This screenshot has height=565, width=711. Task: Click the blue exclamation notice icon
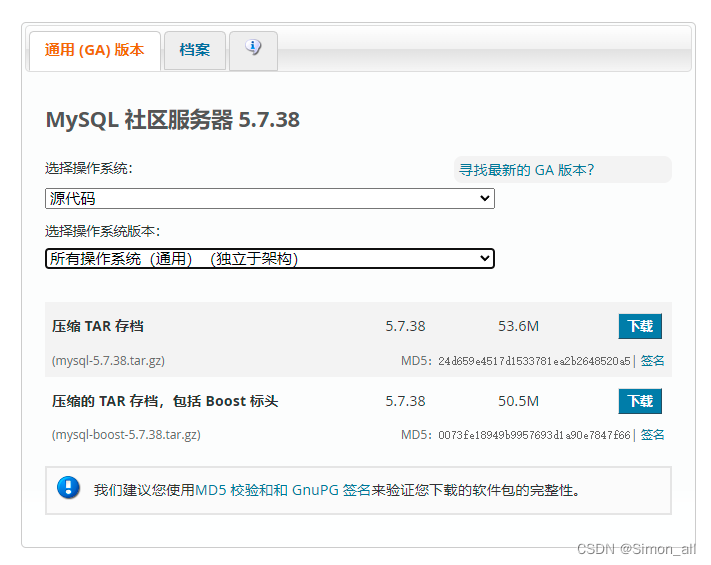pyautogui.click(x=69, y=489)
